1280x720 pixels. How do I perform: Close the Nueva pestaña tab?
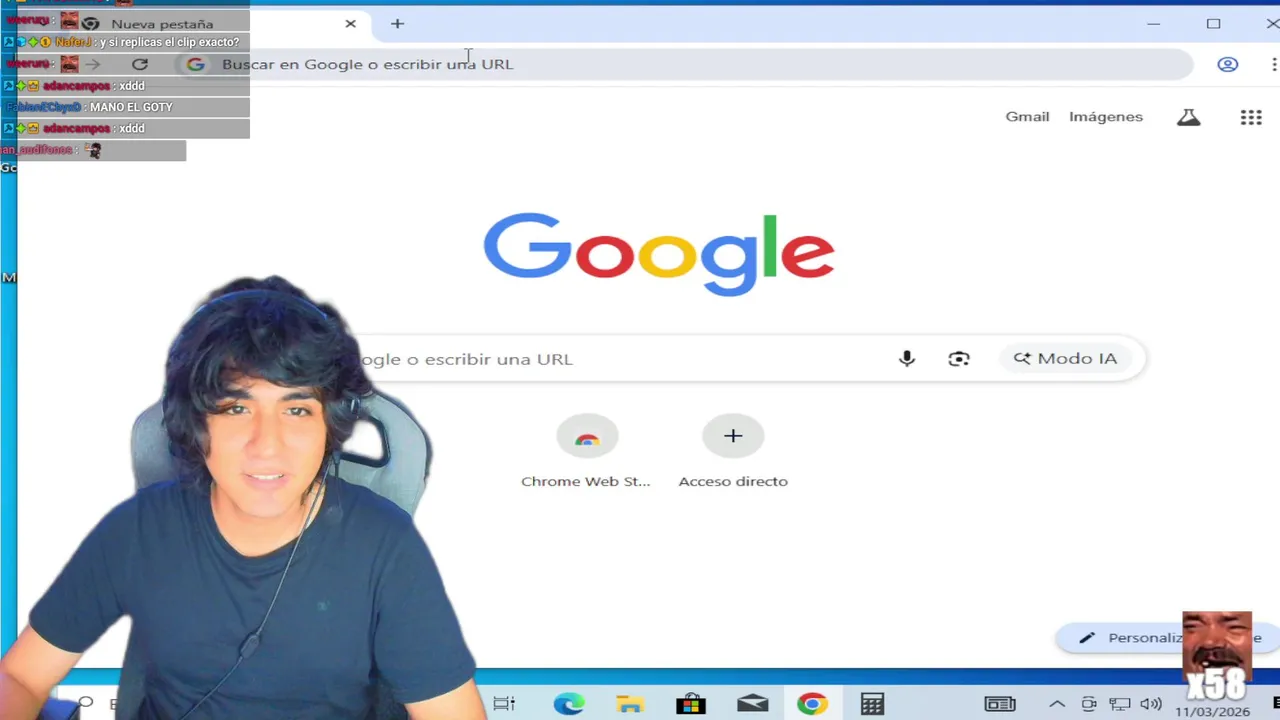350,23
